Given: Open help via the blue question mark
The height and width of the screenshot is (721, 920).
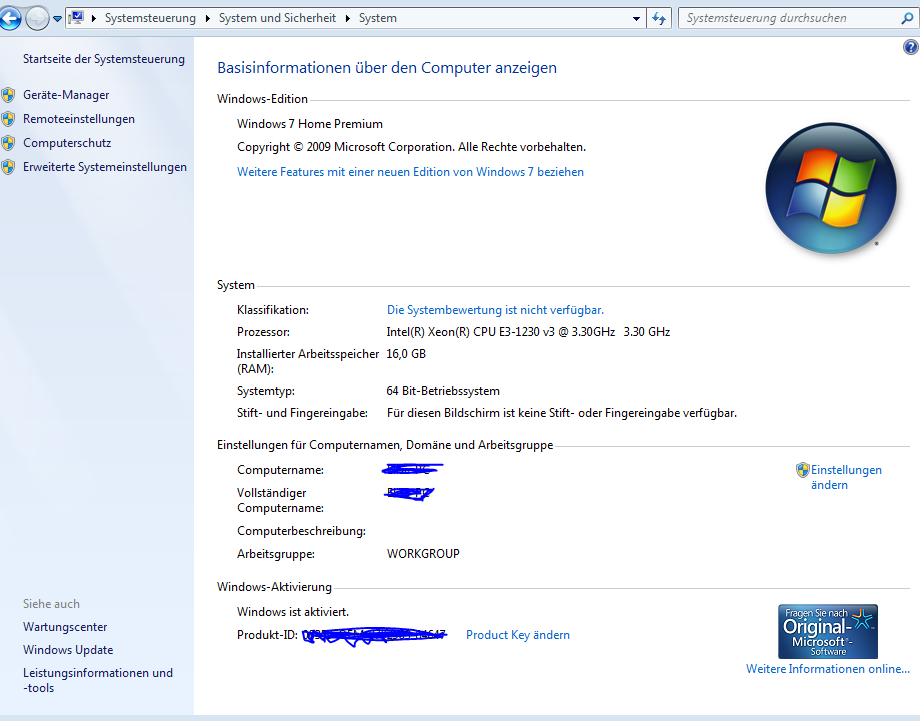Looking at the screenshot, I should 910,47.
